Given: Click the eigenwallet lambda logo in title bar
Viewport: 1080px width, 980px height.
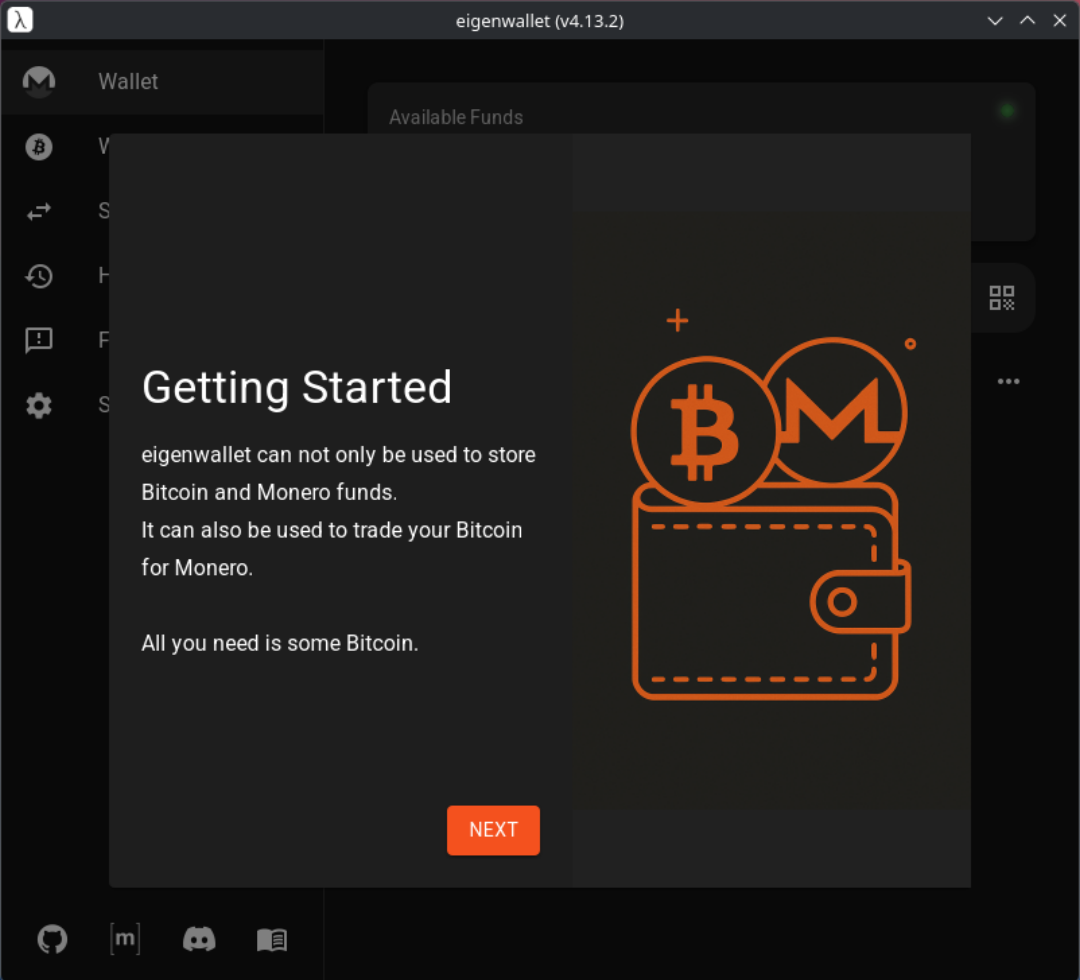Looking at the screenshot, I should coord(20,19).
